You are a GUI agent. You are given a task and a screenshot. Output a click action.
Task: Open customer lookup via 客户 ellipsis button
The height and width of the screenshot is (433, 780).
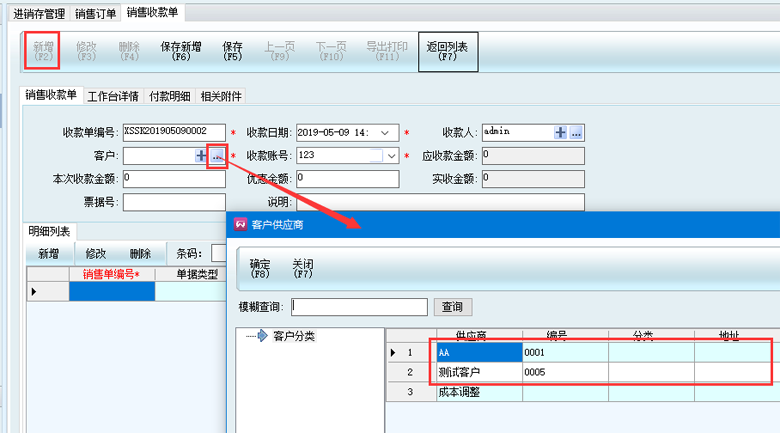tap(217, 156)
